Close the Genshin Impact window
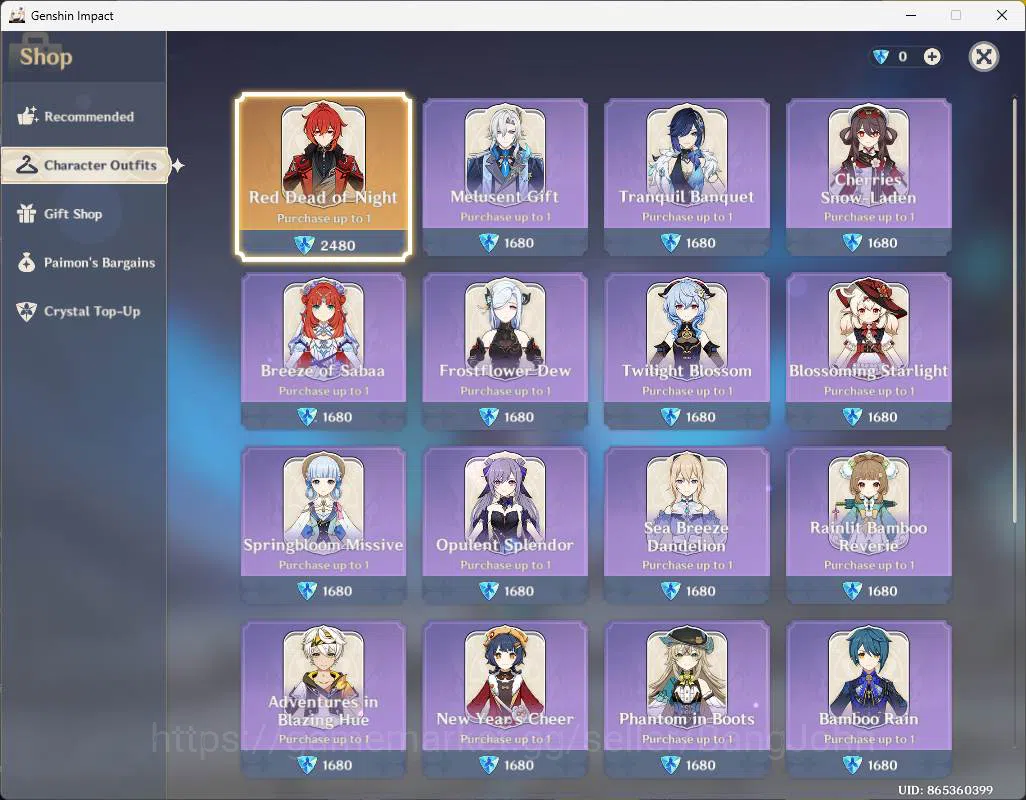Image resolution: width=1026 pixels, height=800 pixels. point(1002,15)
